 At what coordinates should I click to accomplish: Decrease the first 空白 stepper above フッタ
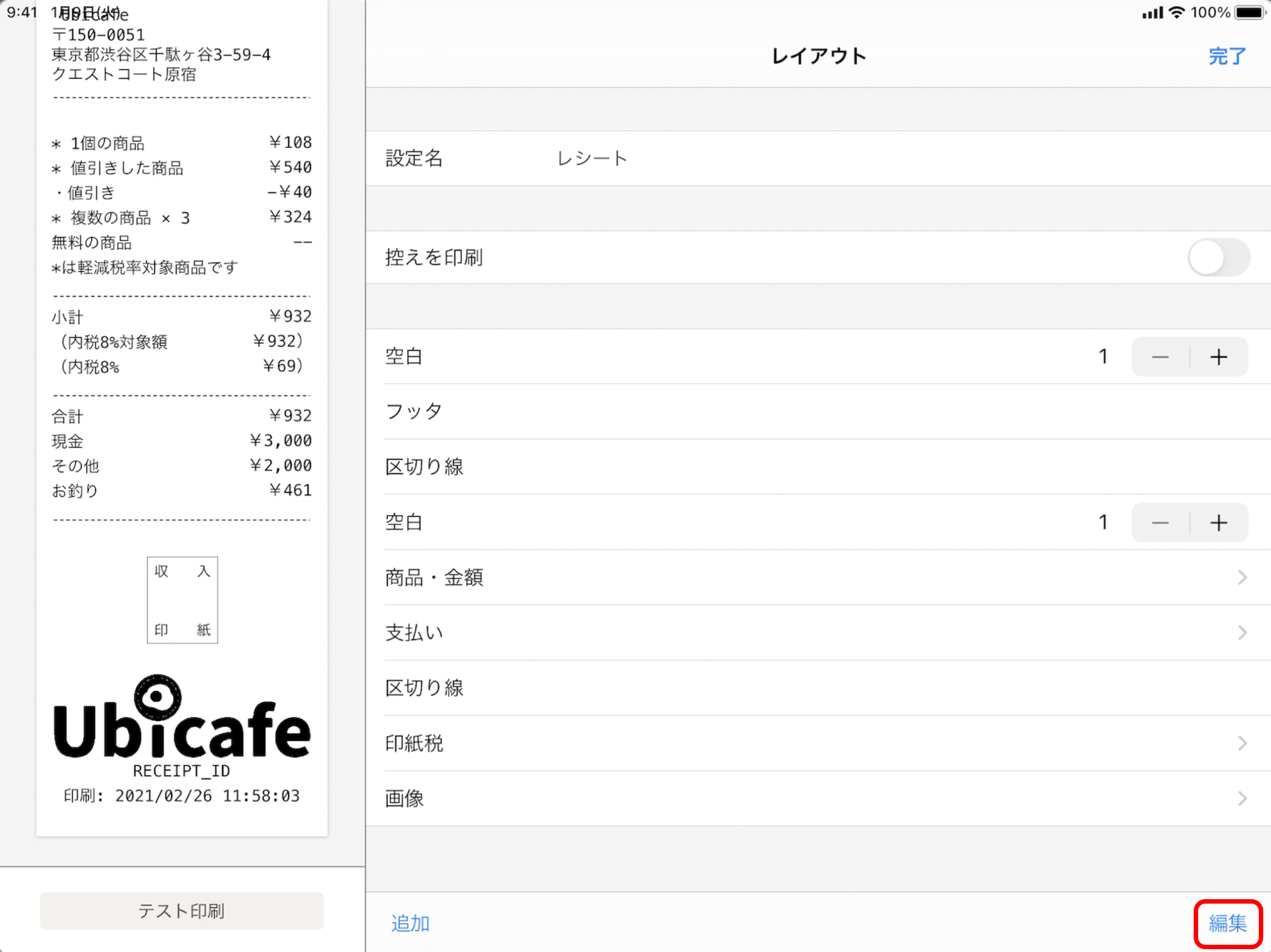(x=1160, y=357)
